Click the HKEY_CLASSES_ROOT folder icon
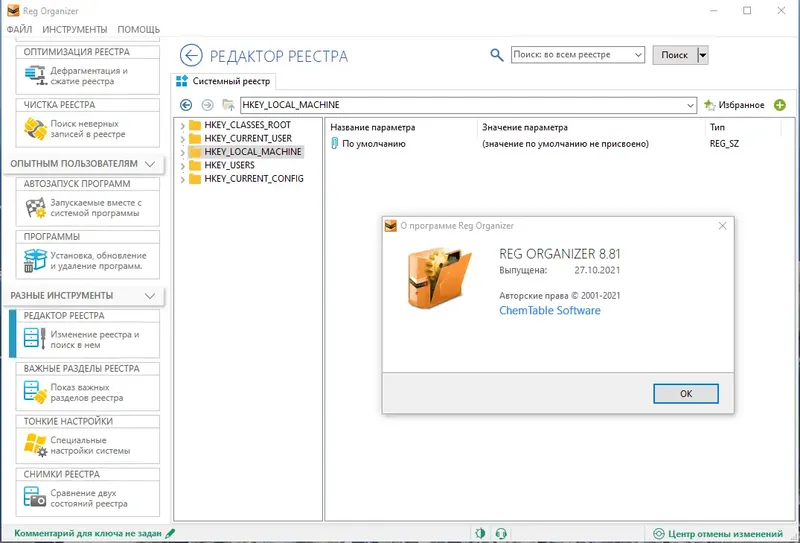800x543 pixels. 195,125
